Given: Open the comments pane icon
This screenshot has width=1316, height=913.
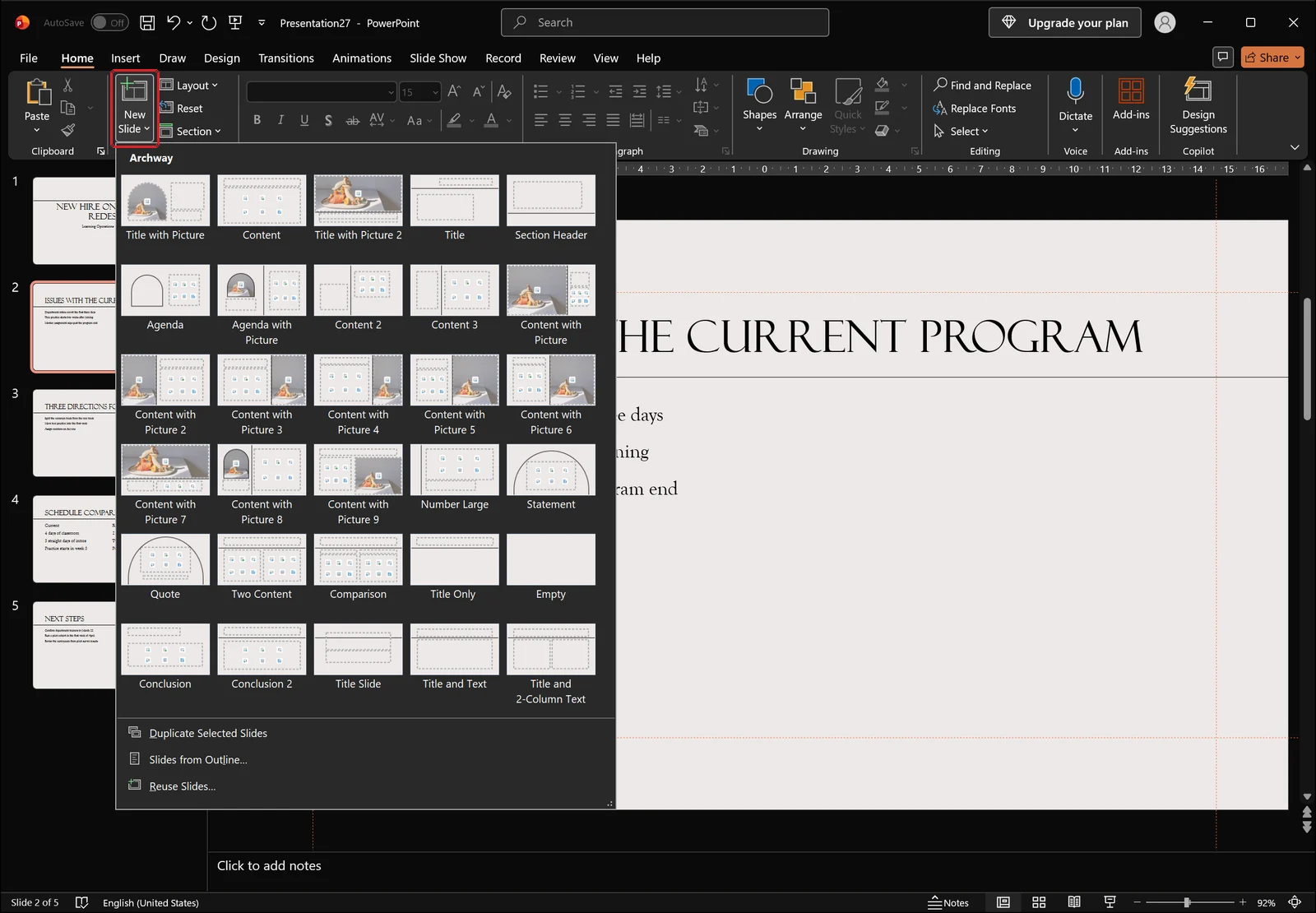Looking at the screenshot, I should [1223, 57].
